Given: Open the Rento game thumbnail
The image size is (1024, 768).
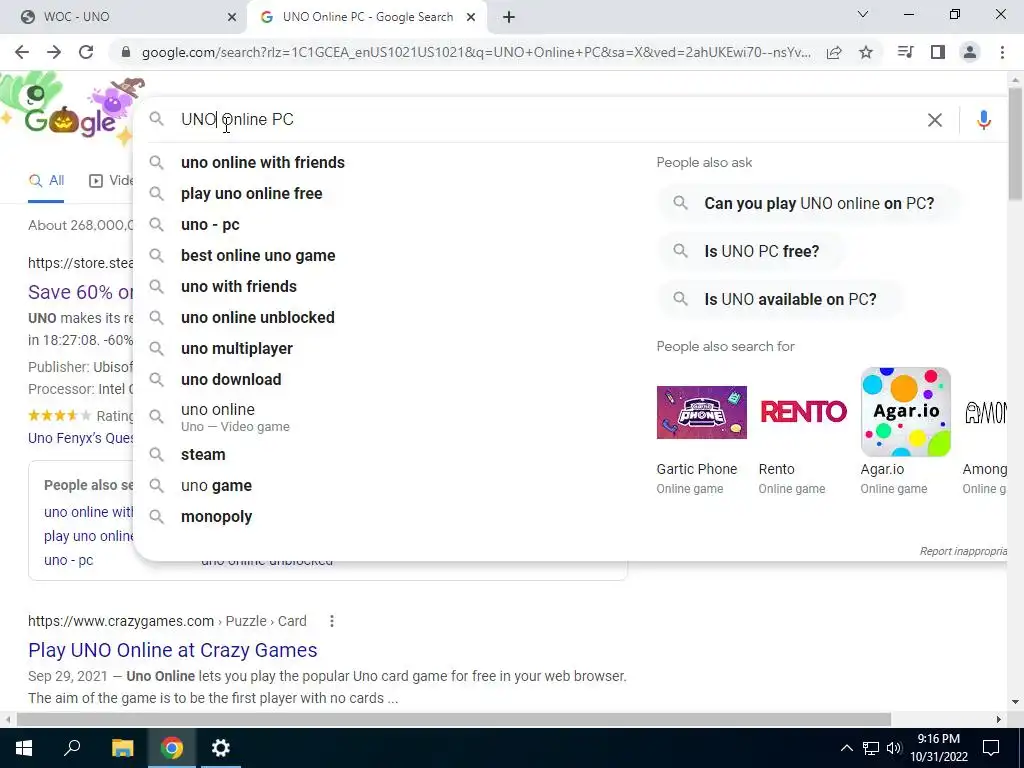Looking at the screenshot, I should [803, 412].
